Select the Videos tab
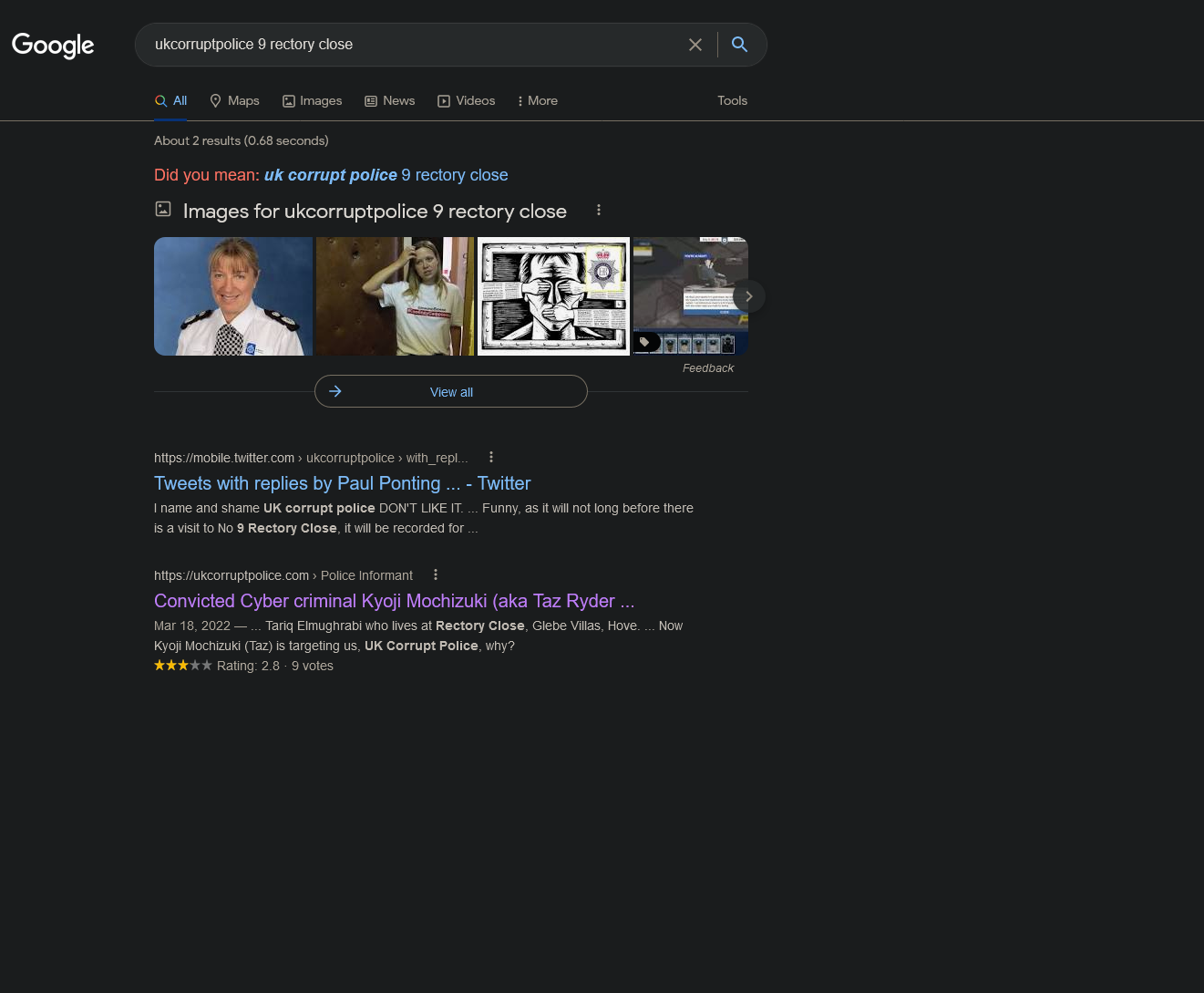 [467, 101]
